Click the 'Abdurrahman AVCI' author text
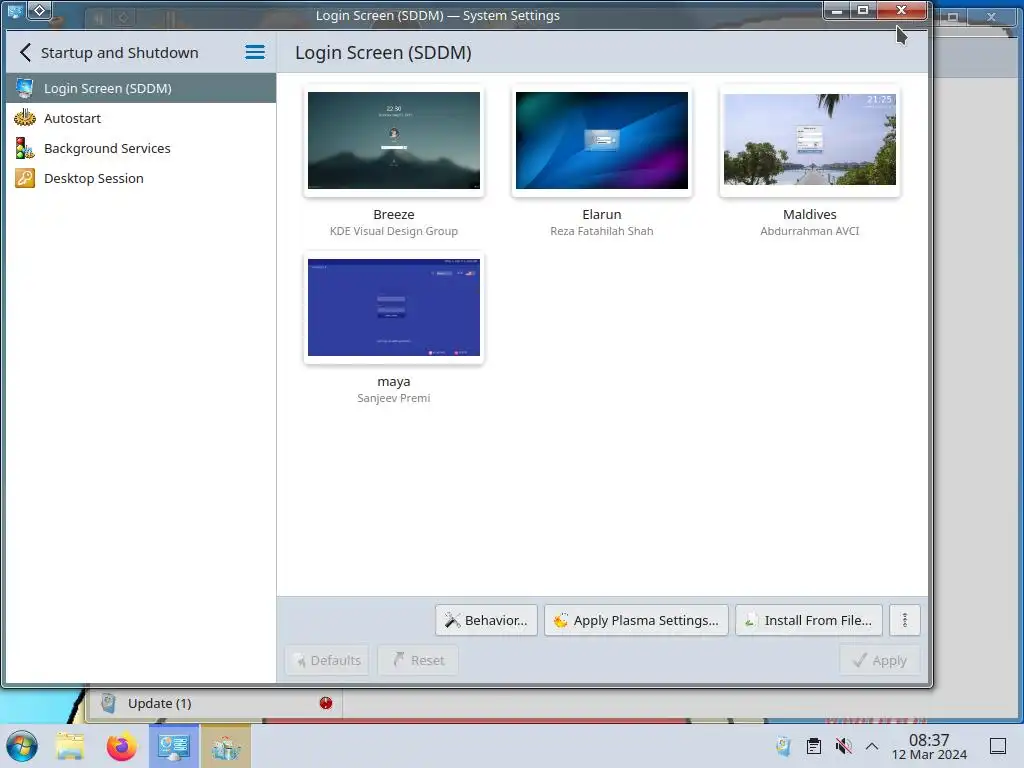Image resolution: width=1024 pixels, height=768 pixels. [810, 231]
